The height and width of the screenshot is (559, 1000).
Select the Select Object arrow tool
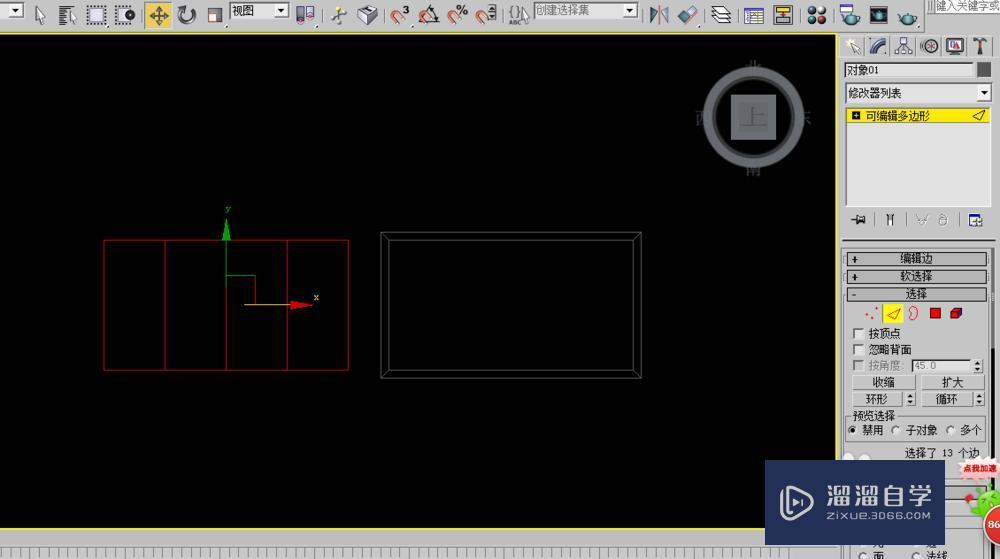pyautogui.click(x=40, y=15)
